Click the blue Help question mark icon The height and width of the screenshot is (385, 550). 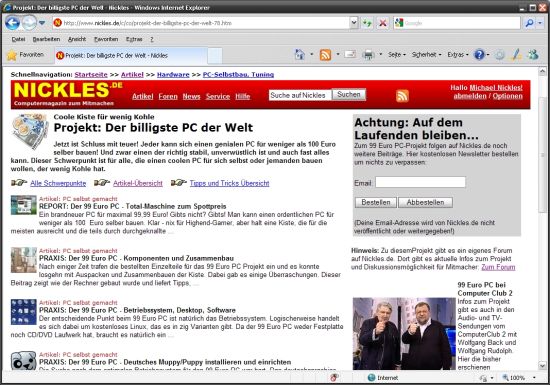479,55
